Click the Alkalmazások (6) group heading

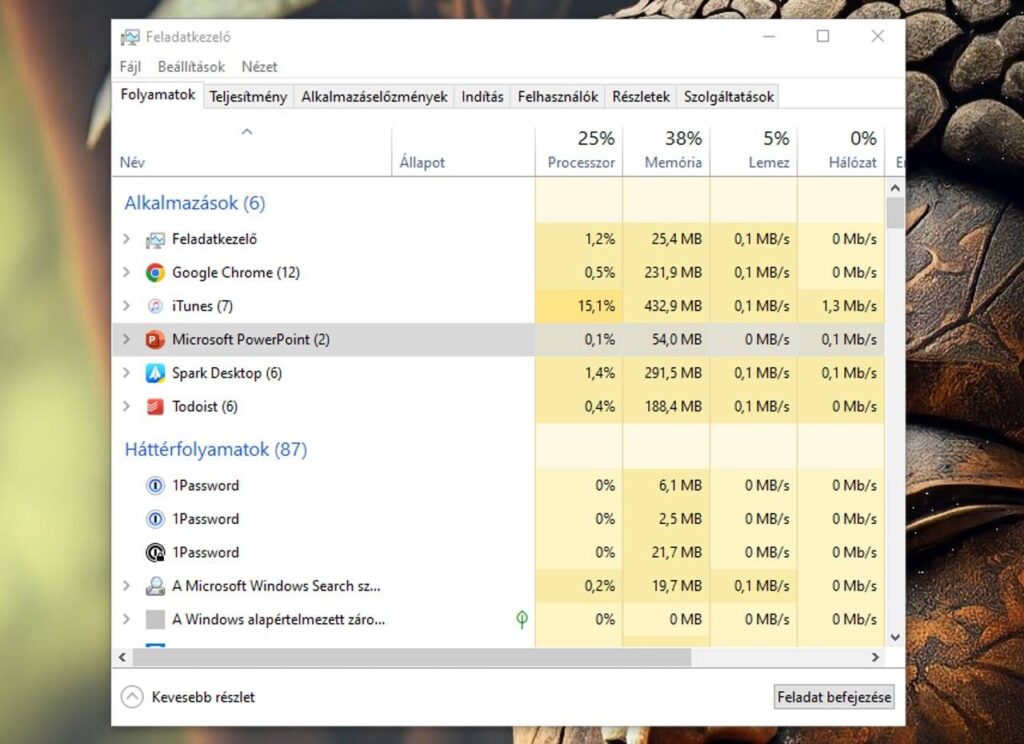click(195, 203)
